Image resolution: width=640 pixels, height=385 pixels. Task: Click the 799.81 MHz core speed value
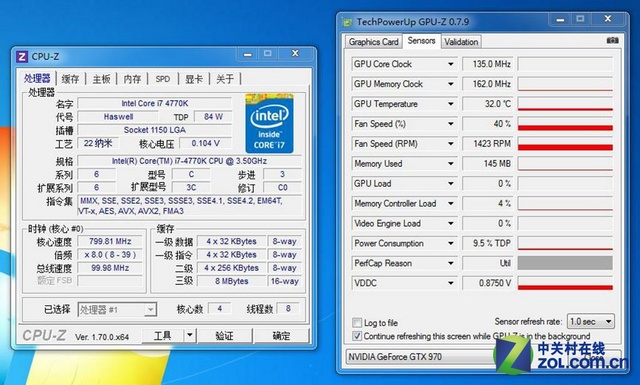tap(110, 241)
